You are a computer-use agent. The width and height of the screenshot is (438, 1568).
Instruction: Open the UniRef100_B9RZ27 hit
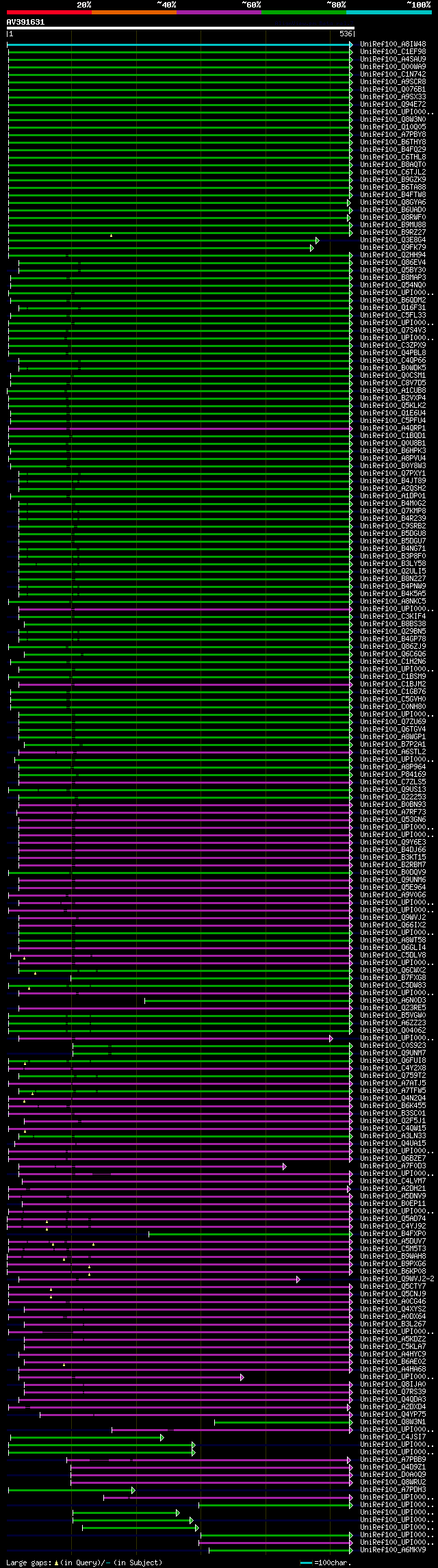[x=393, y=233]
